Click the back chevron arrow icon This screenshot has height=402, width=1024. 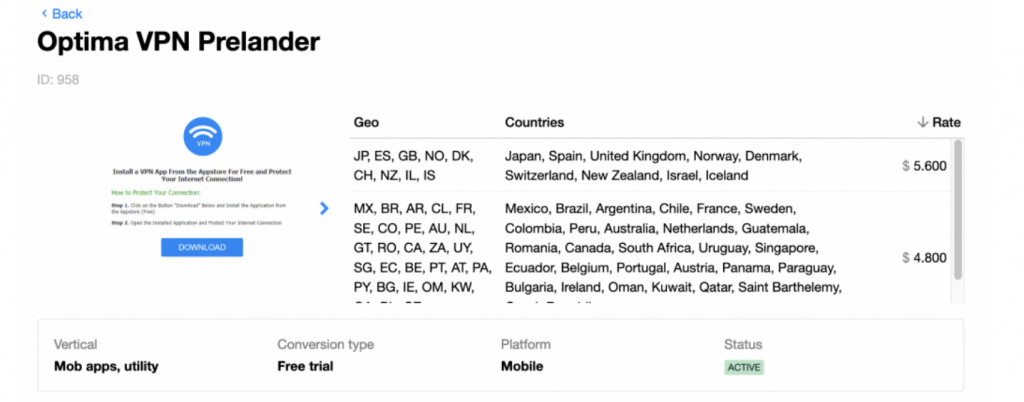point(44,14)
